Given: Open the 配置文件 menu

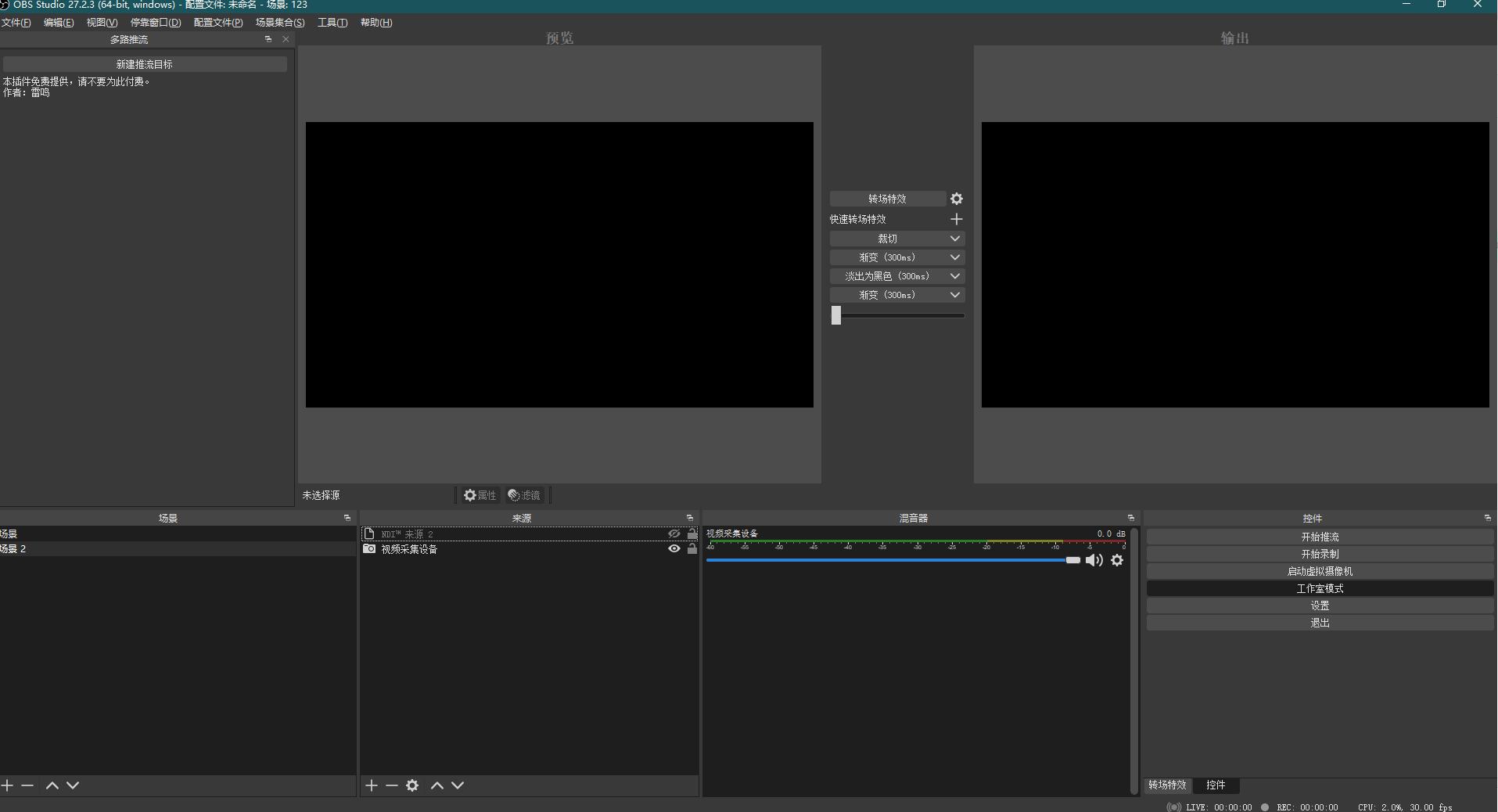Looking at the screenshot, I should coord(218,23).
